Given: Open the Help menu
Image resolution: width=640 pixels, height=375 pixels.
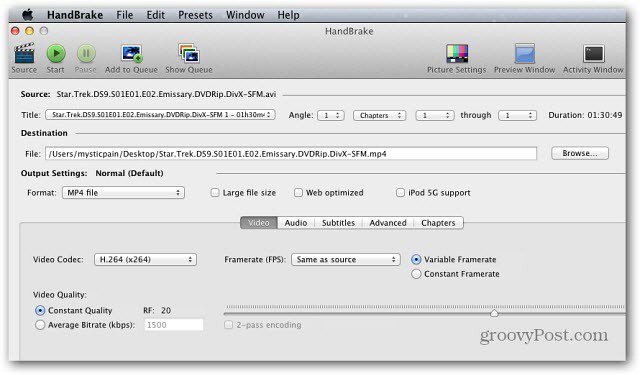Looking at the screenshot, I should click(x=288, y=15).
